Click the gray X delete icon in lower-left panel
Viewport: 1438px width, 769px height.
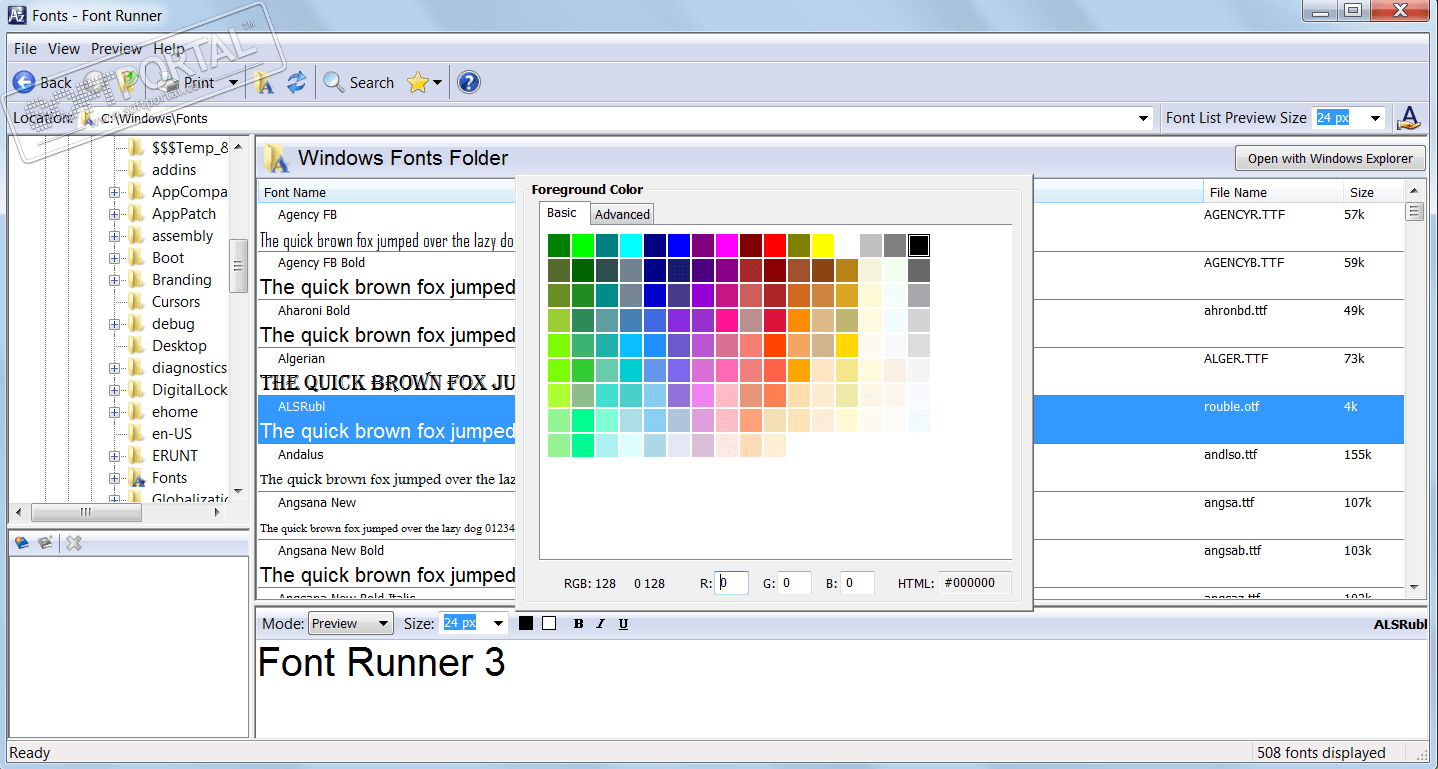(x=74, y=543)
